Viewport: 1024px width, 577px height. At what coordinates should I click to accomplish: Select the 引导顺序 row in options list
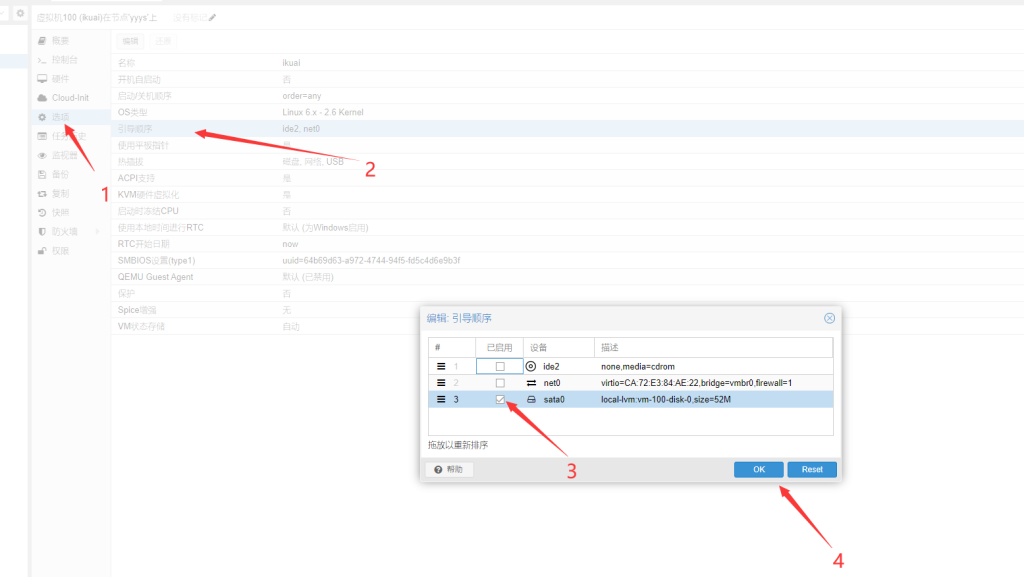tap(300, 129)
